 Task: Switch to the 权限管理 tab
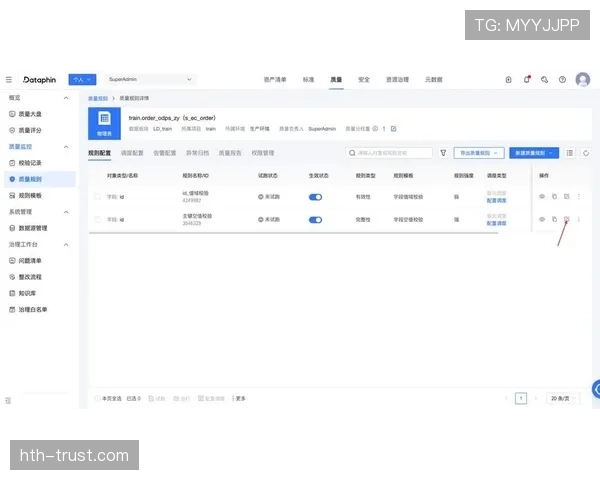(x=263, y=153)
